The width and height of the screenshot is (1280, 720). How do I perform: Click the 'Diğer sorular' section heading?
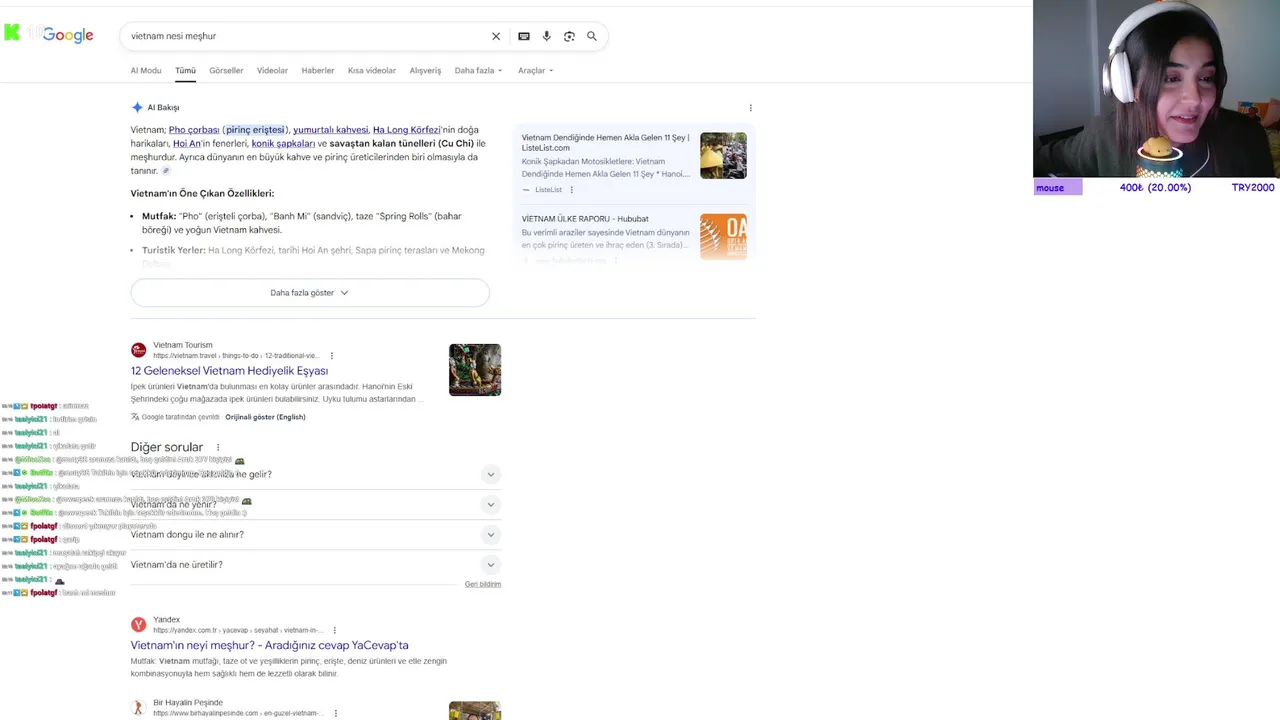point(167,447)
